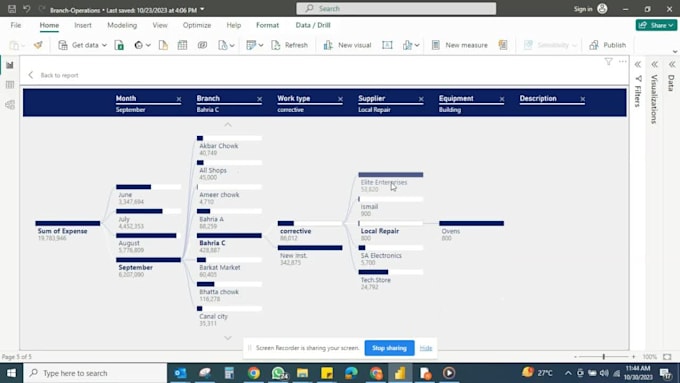Image resolution: width=680 pixels, height=383 pixels.
Task: Click the Save icon in title bar
Action: 12,9
